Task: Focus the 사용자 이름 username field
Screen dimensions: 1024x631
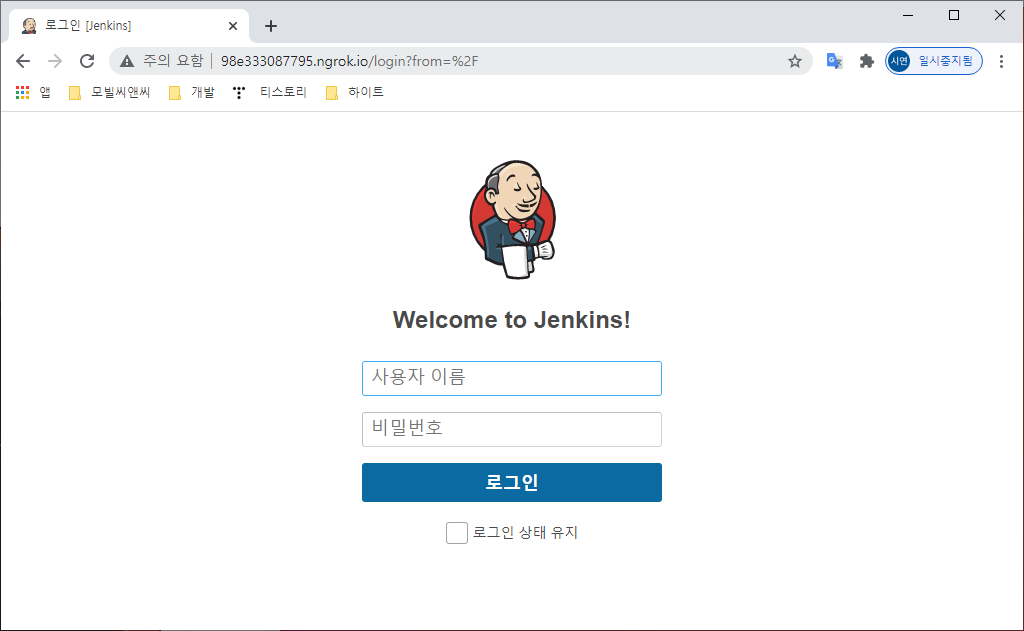Action: [x=512, y=378]
